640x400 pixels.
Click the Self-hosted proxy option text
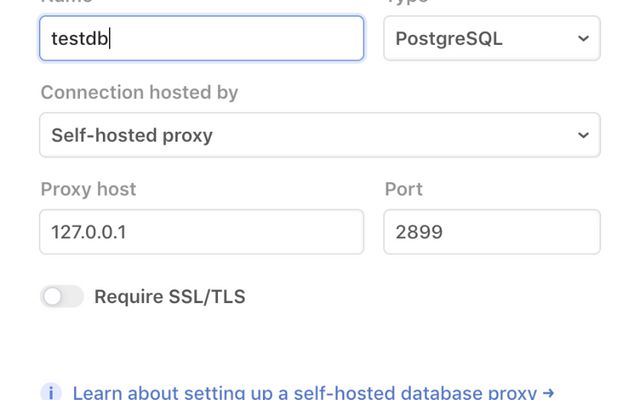click(132, 135)
